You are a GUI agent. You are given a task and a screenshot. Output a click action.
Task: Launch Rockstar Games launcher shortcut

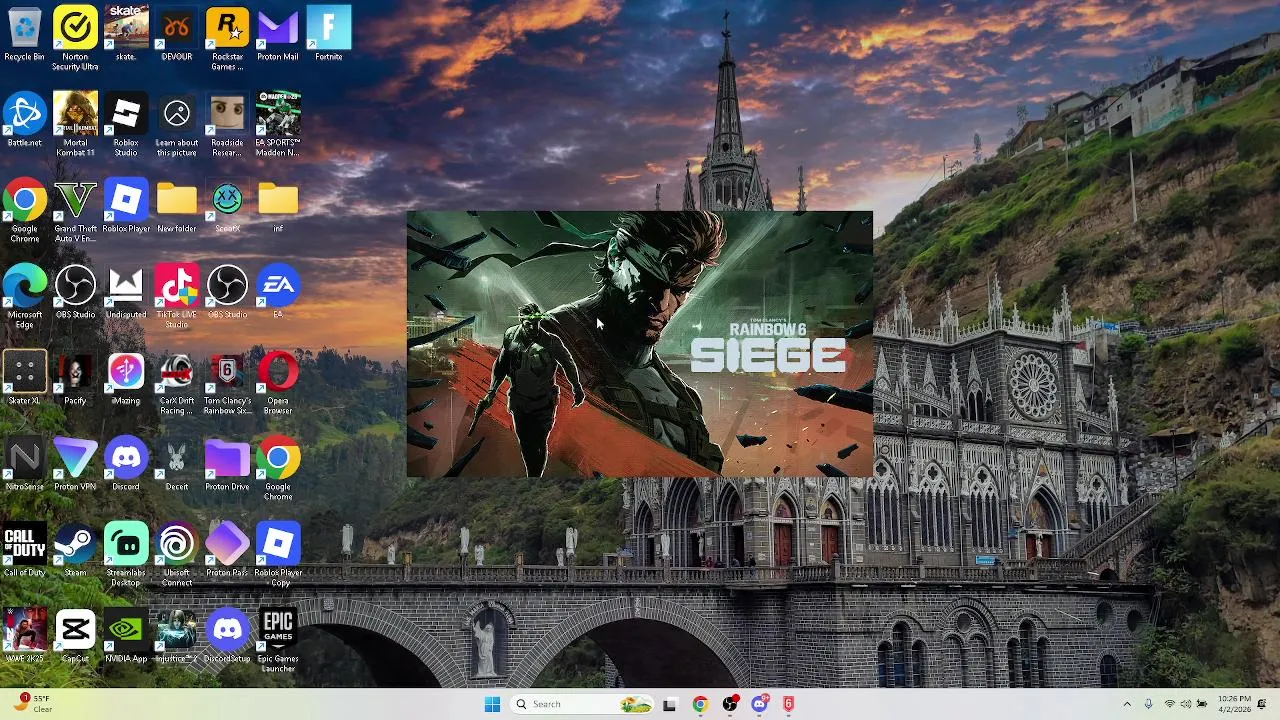tap(227, 38)
